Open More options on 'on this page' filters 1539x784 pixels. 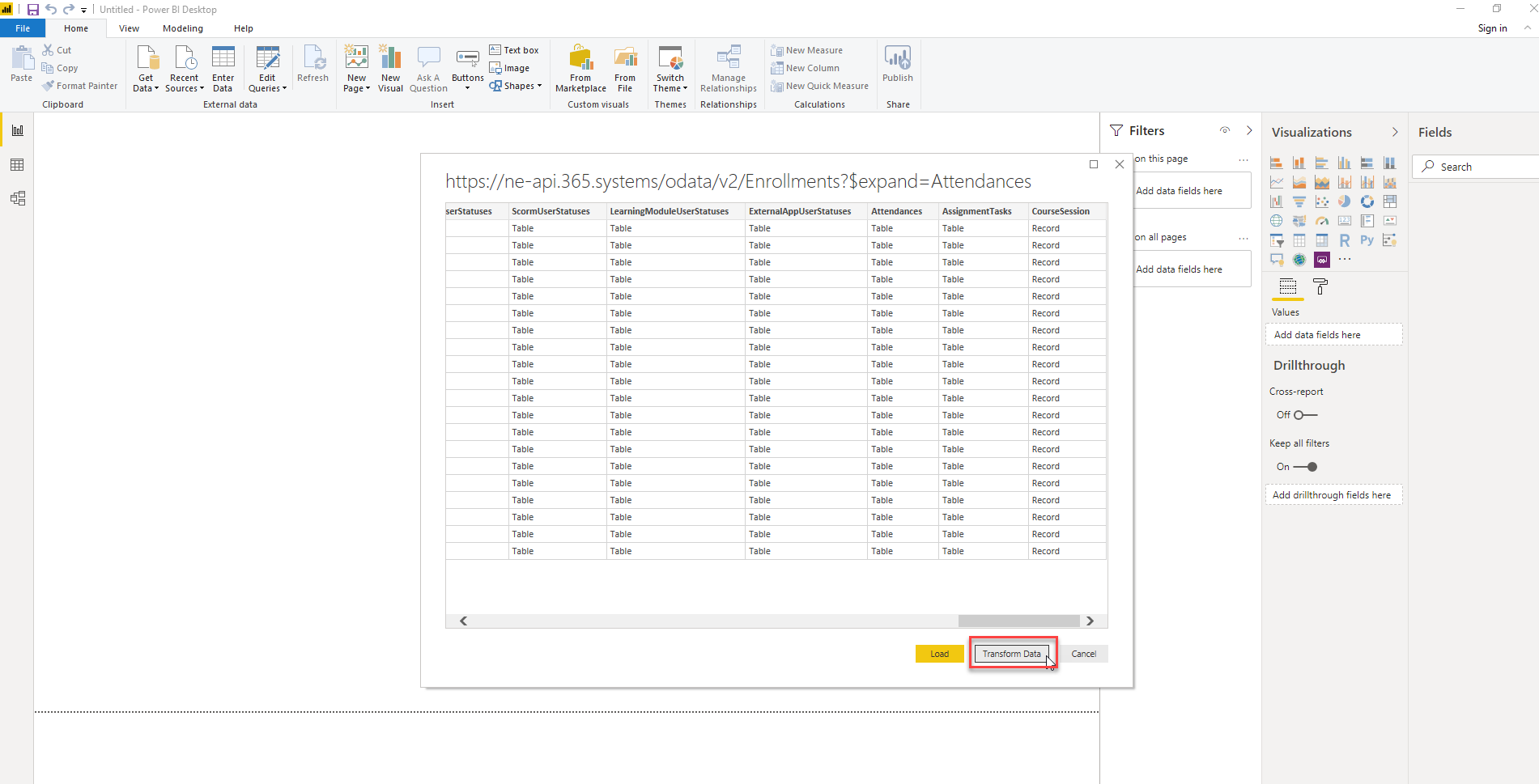click(x=1244, y=159)
